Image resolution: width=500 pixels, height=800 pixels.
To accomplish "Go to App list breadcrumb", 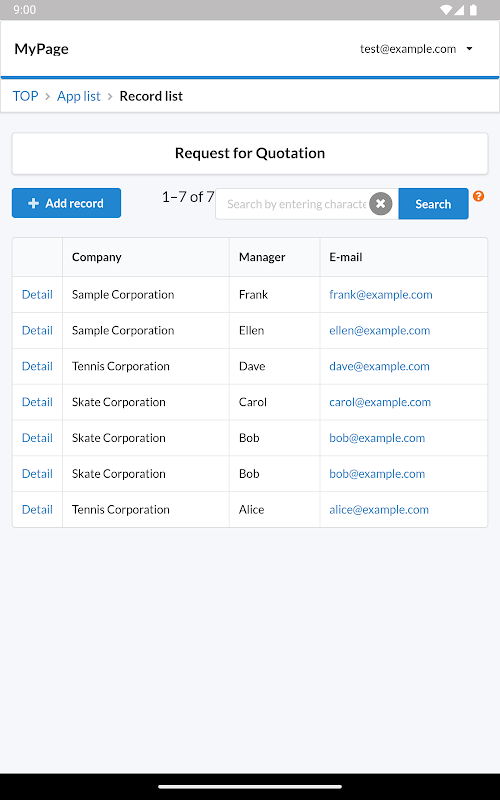I will coord(79,96).
